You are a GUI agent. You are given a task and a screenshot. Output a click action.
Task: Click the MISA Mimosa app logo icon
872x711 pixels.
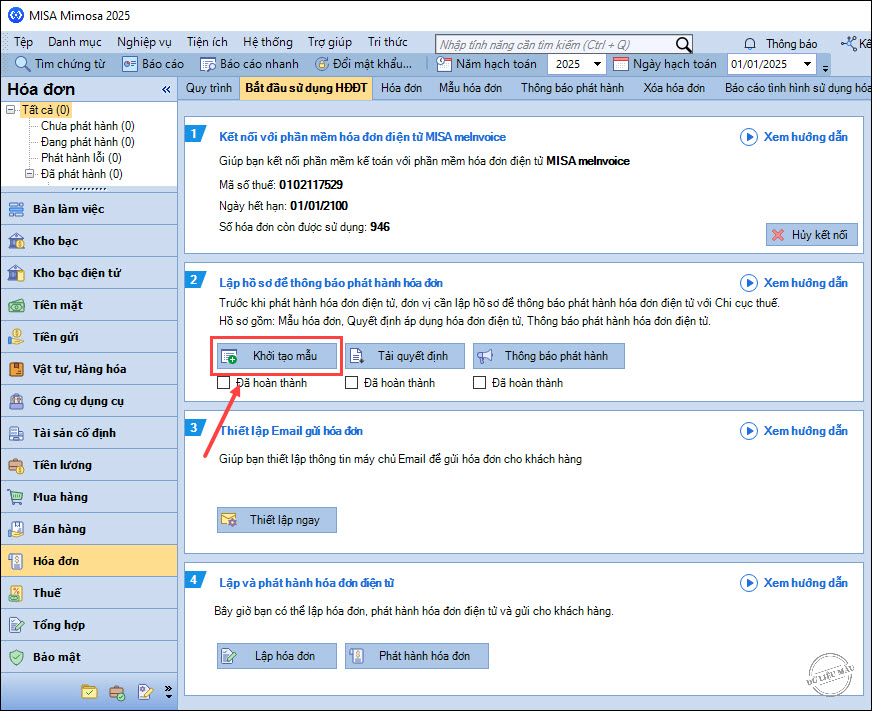[16, 15]
